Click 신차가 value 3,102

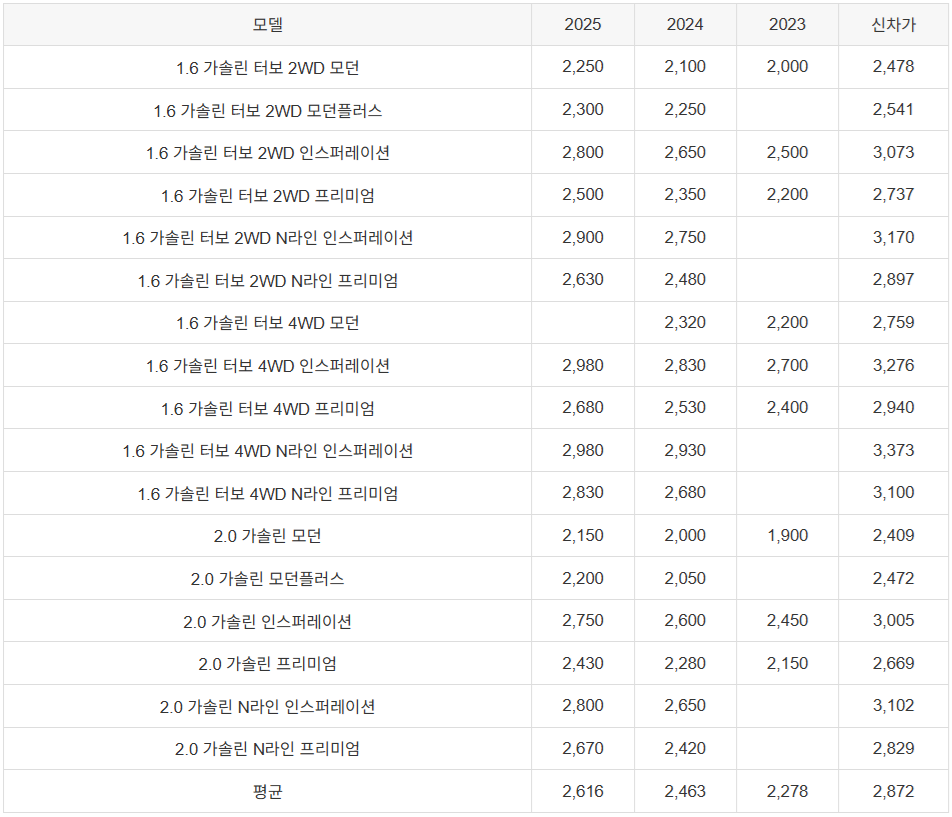tap(893, 705)
